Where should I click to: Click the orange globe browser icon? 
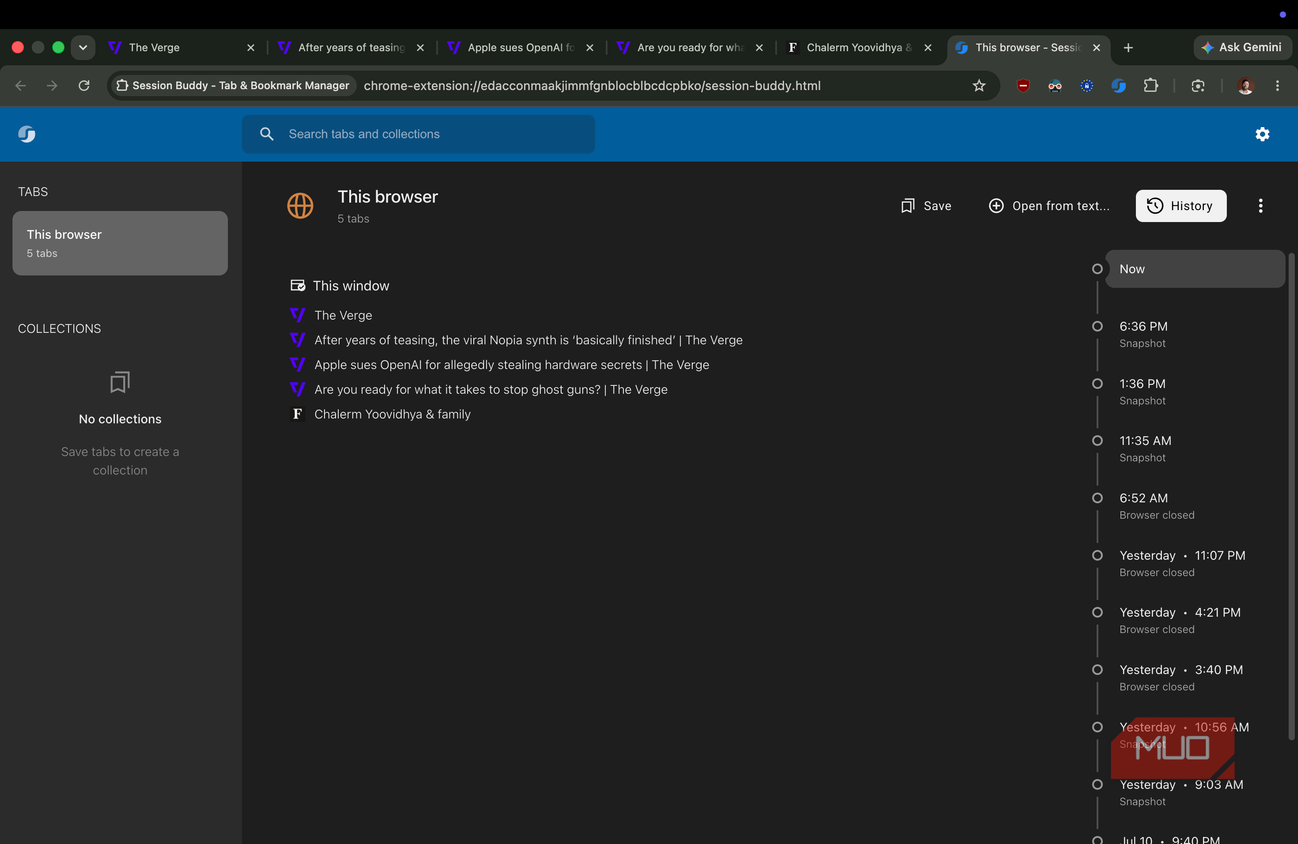coord(300,205)
